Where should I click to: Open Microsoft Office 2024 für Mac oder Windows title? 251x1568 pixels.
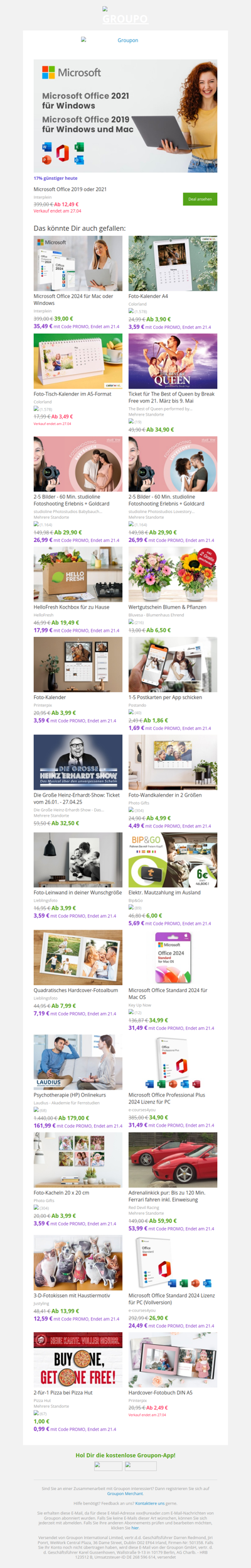73,299
